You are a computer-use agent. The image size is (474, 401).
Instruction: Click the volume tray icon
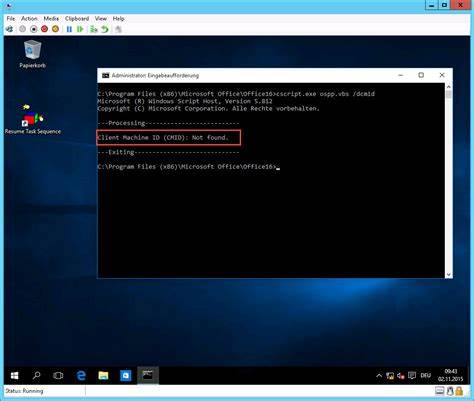401,376
